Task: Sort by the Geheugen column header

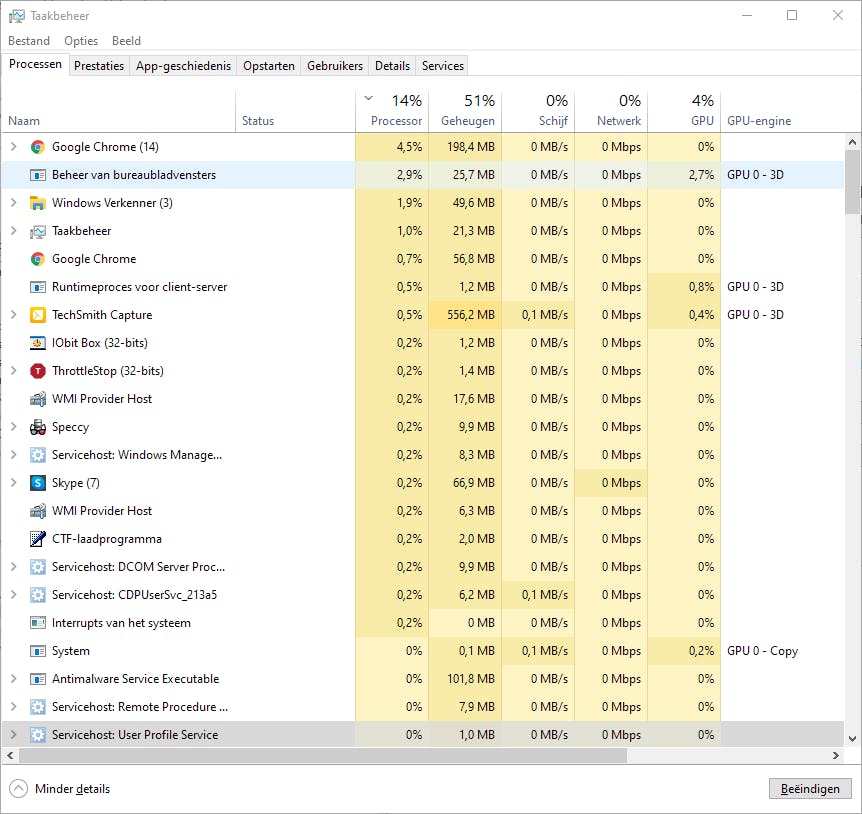Action: [x=465, y=112]
